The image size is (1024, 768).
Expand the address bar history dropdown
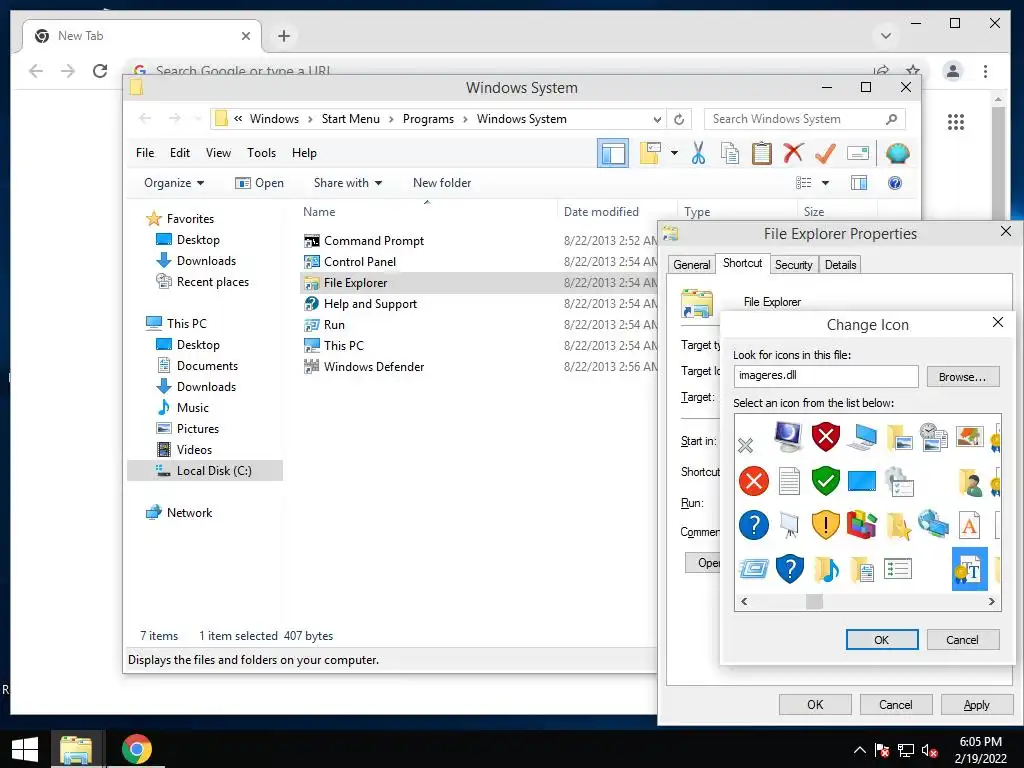(x=657, y=119)
